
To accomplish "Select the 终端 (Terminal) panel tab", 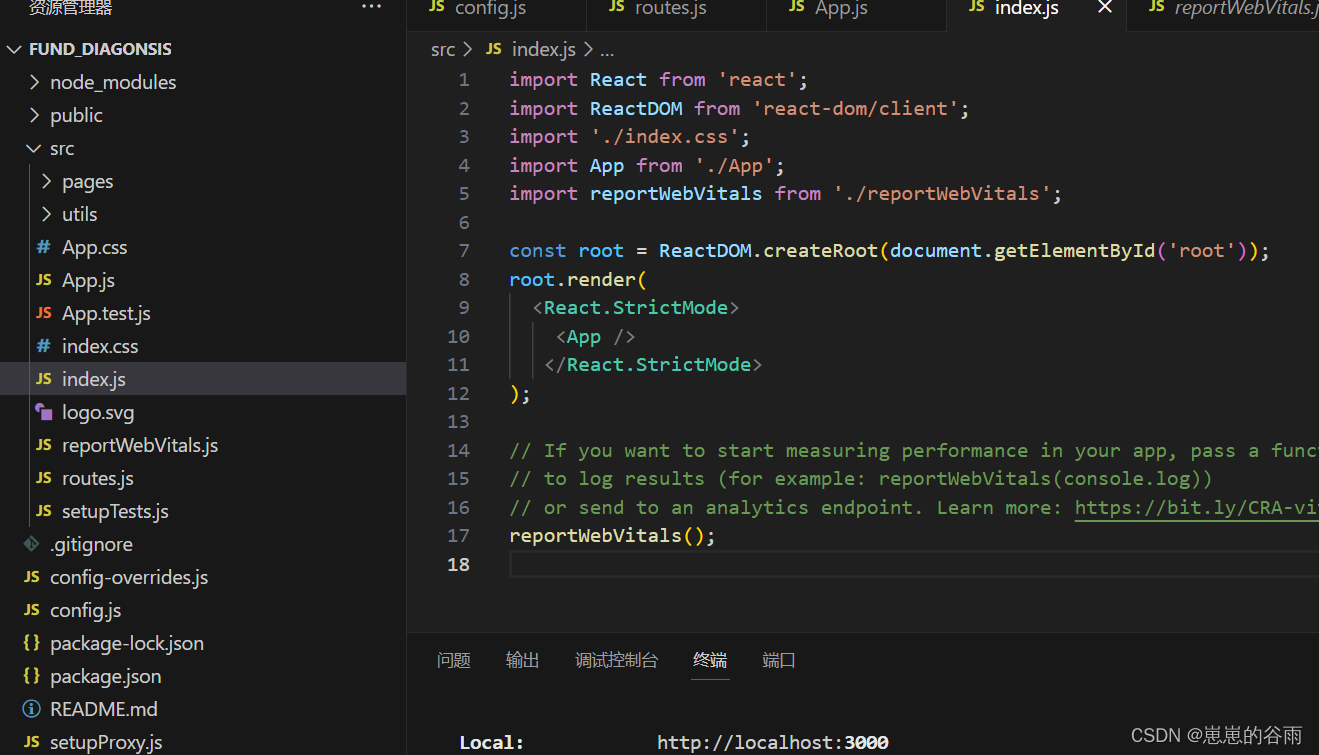I will (x=710, y=660).
